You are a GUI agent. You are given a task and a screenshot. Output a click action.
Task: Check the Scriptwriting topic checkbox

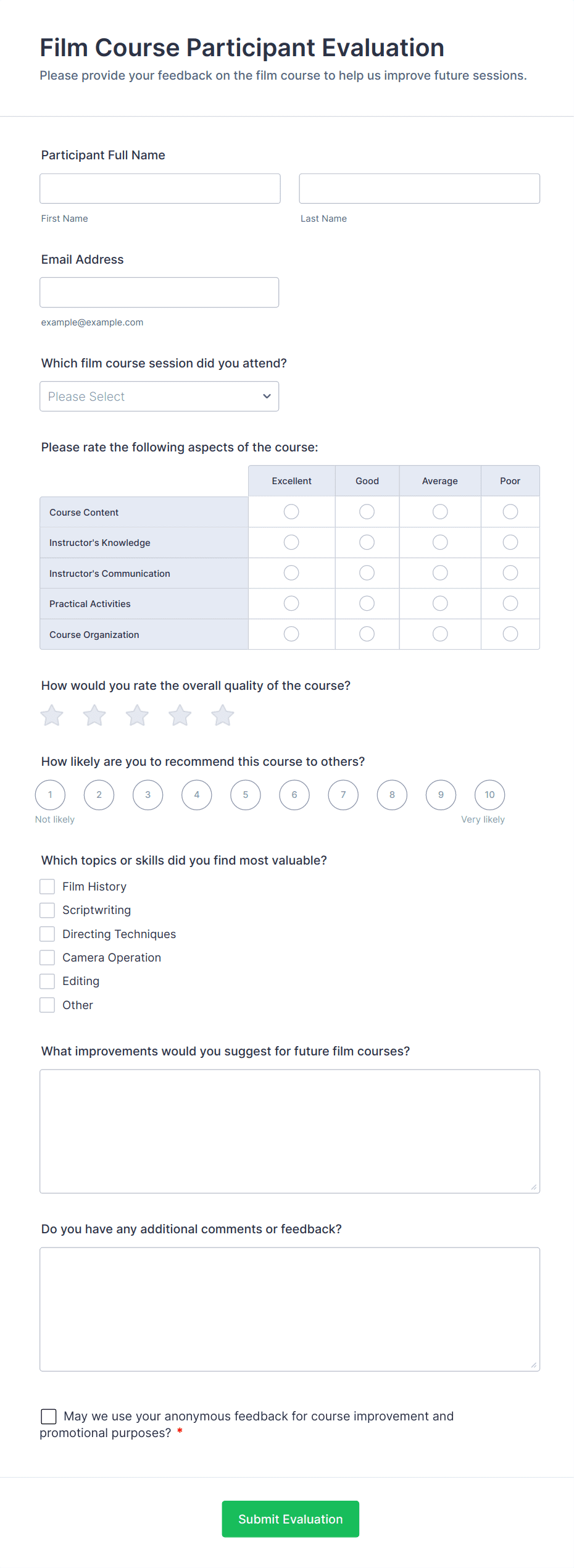click(x=47, y=910)
